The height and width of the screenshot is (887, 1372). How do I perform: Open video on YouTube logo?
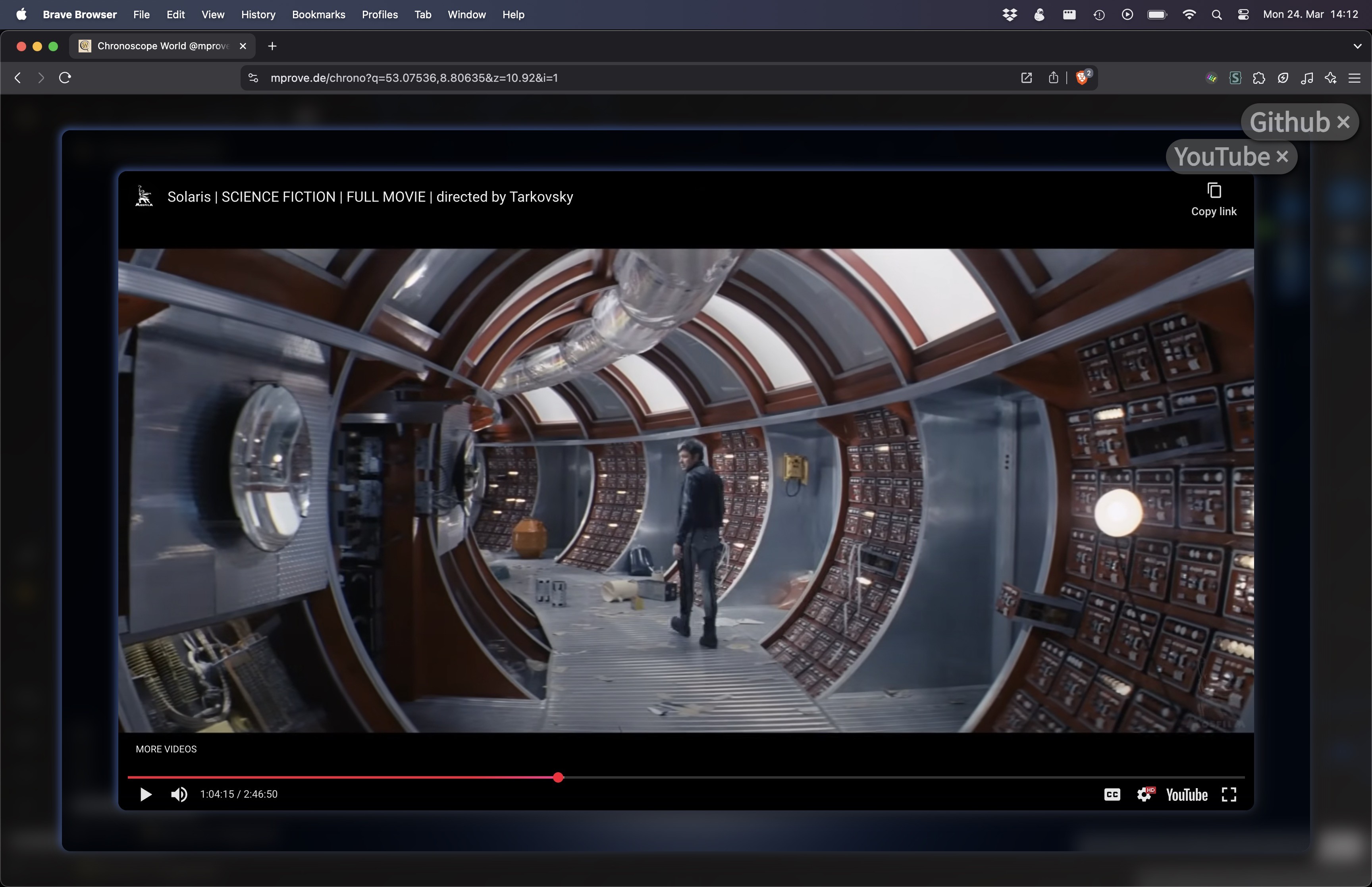click(x=1187, y=795)
